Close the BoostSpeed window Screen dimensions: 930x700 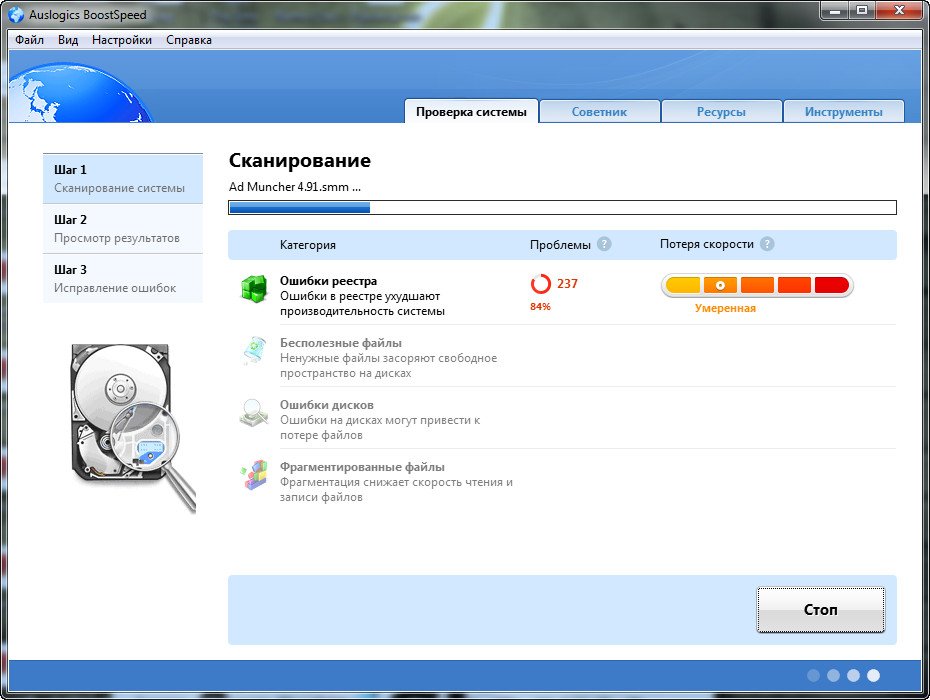point(899,11)
